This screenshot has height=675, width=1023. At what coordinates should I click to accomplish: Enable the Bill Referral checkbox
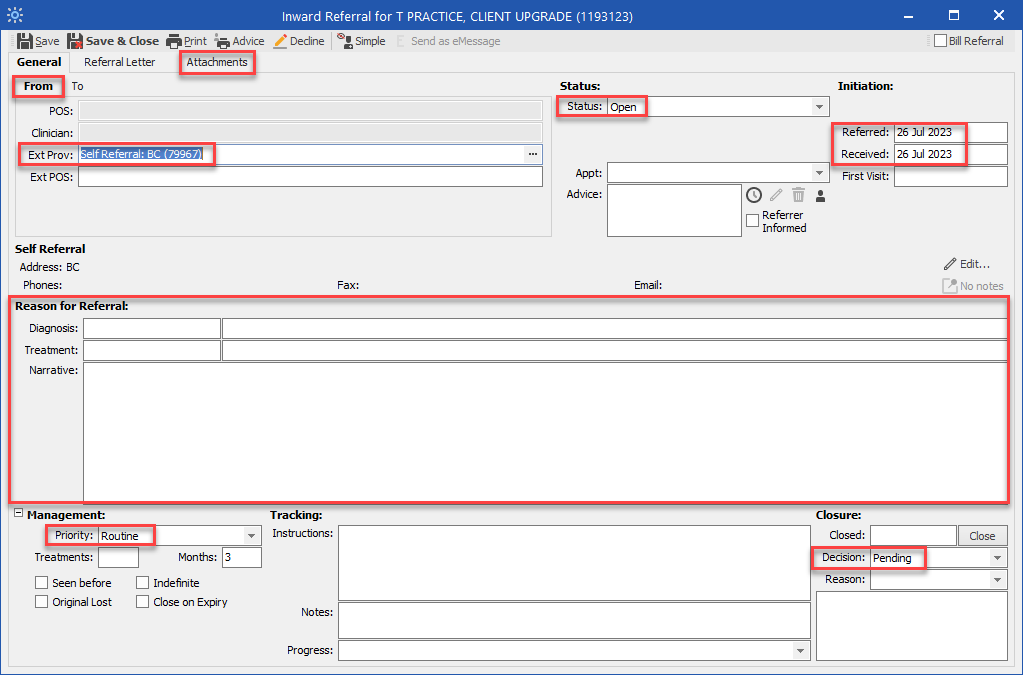940,41
